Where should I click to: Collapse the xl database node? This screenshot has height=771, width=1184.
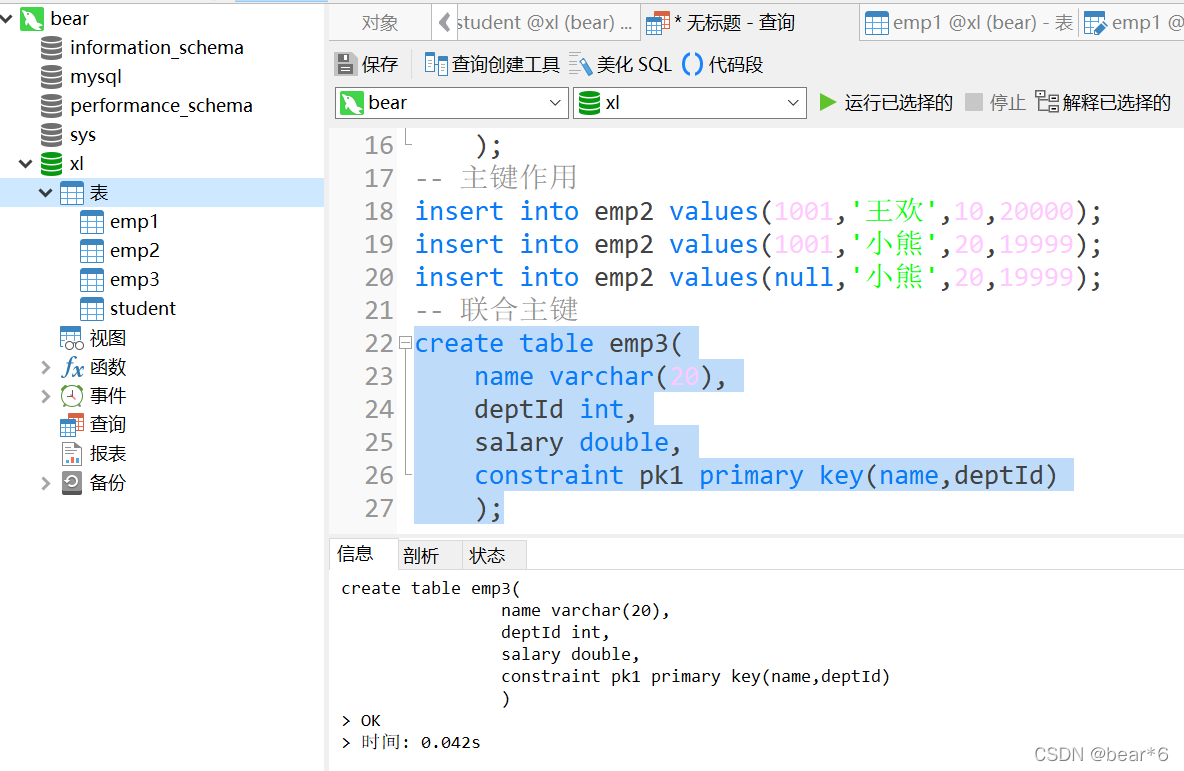coord(26,164)
